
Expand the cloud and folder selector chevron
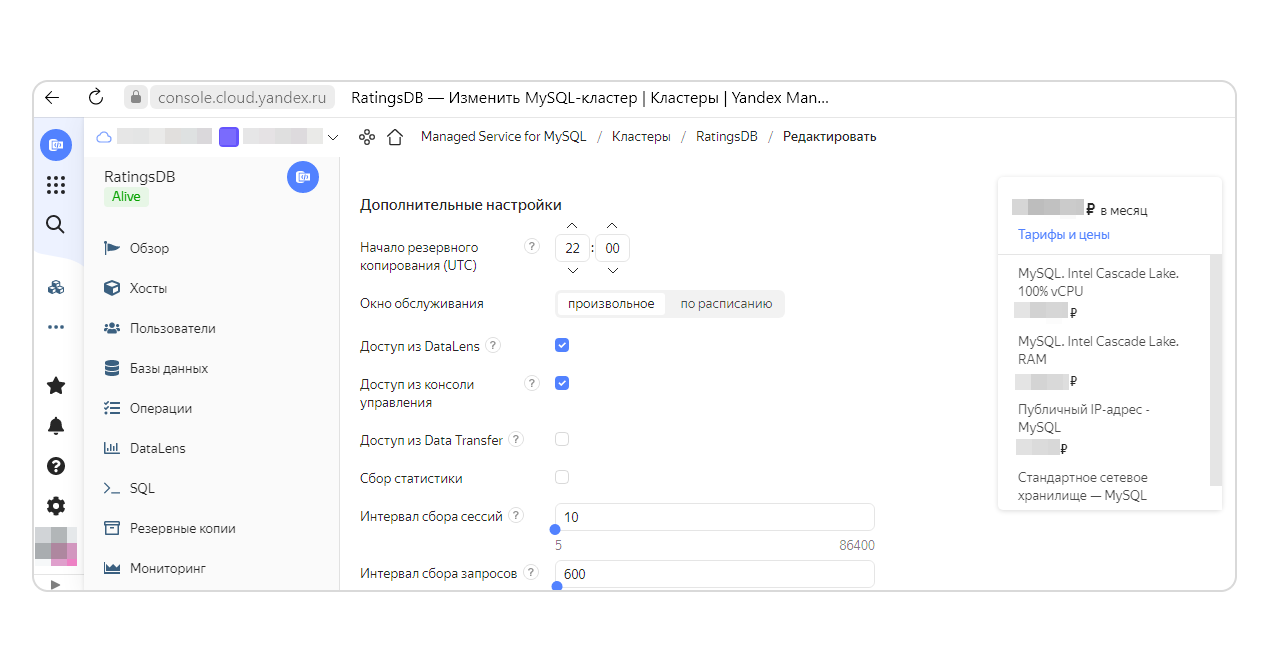(333, 138)
